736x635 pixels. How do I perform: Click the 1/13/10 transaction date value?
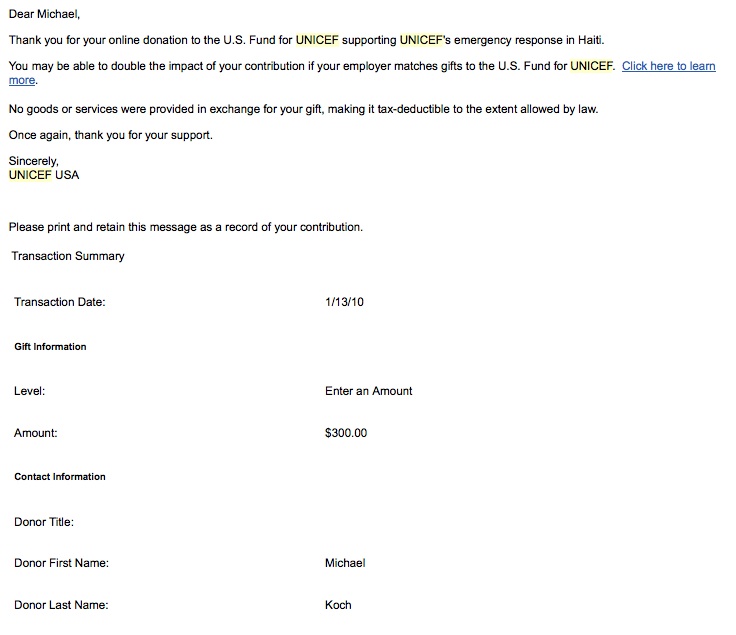[344, 302]
